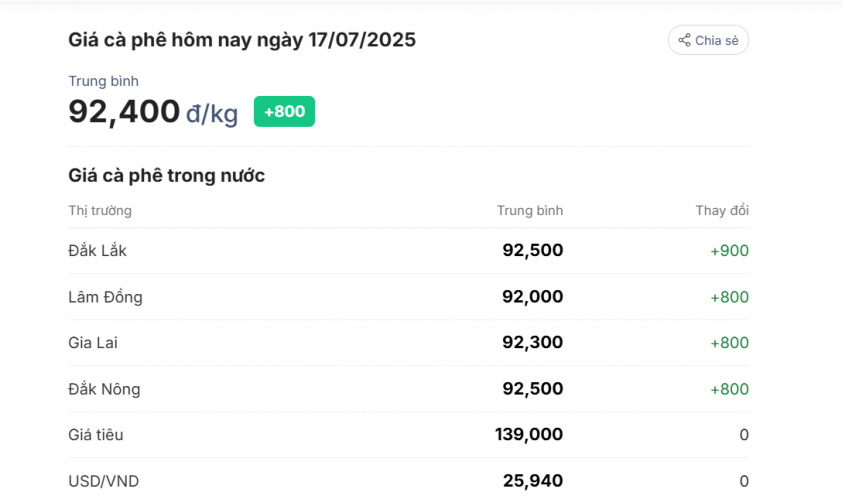Click the Thị trường column header

pyautogui.click(x=100, y=211)
